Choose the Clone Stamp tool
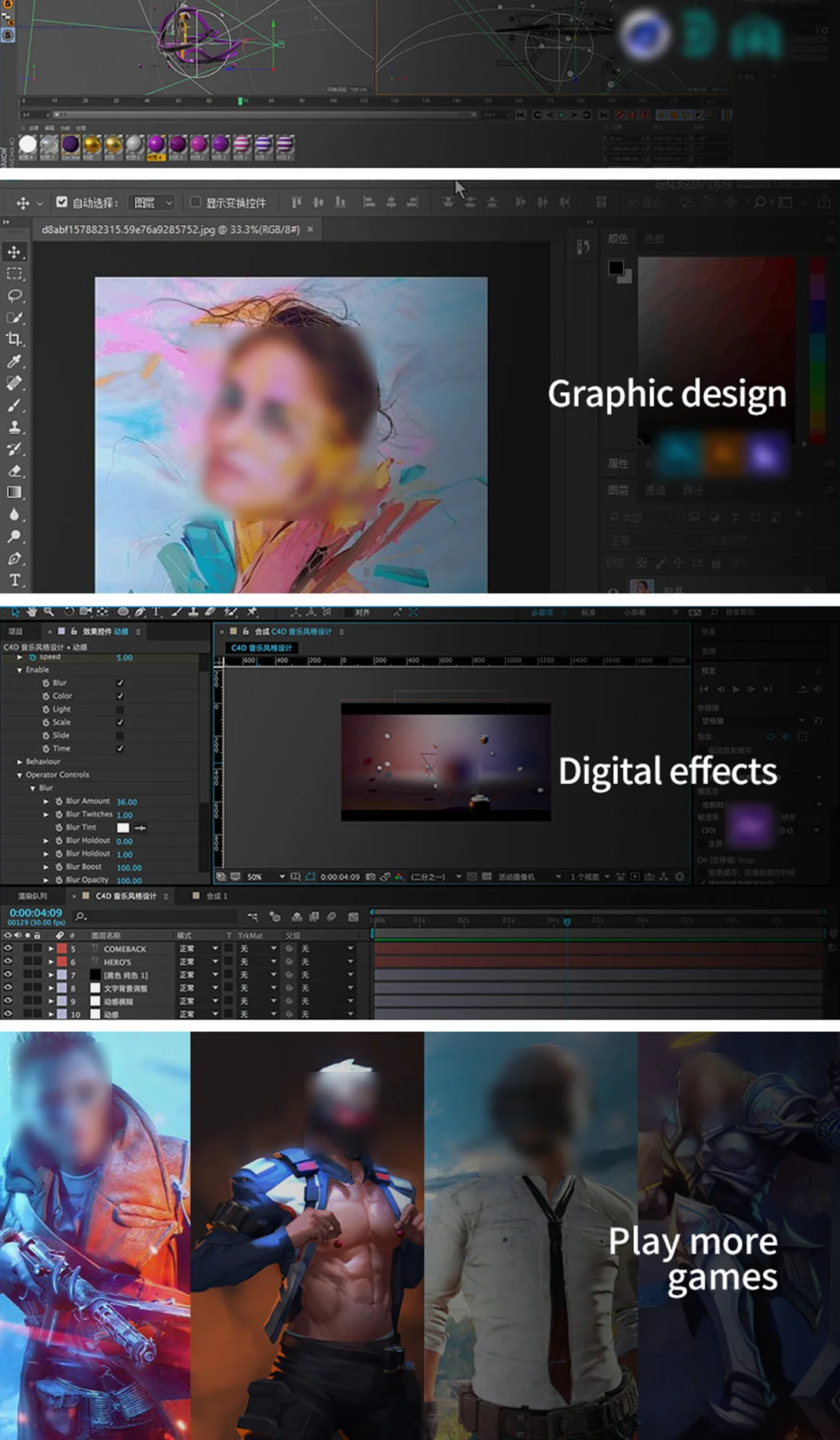Screen dimensions: 840x1440 pos(15,427)
